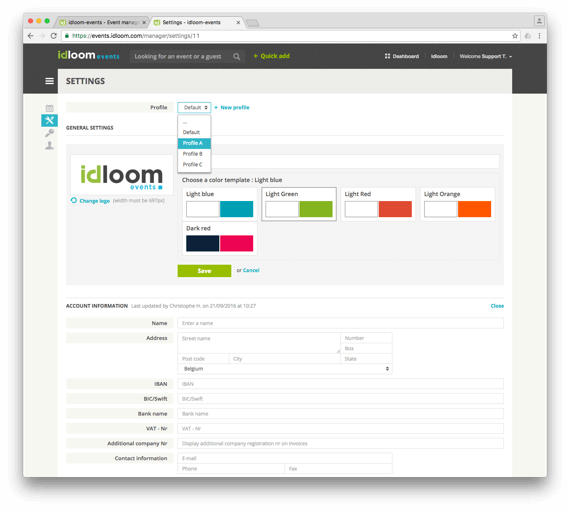Click the browser forward arrow
Screen dimensions: 570x510
(x=42, y=36)
